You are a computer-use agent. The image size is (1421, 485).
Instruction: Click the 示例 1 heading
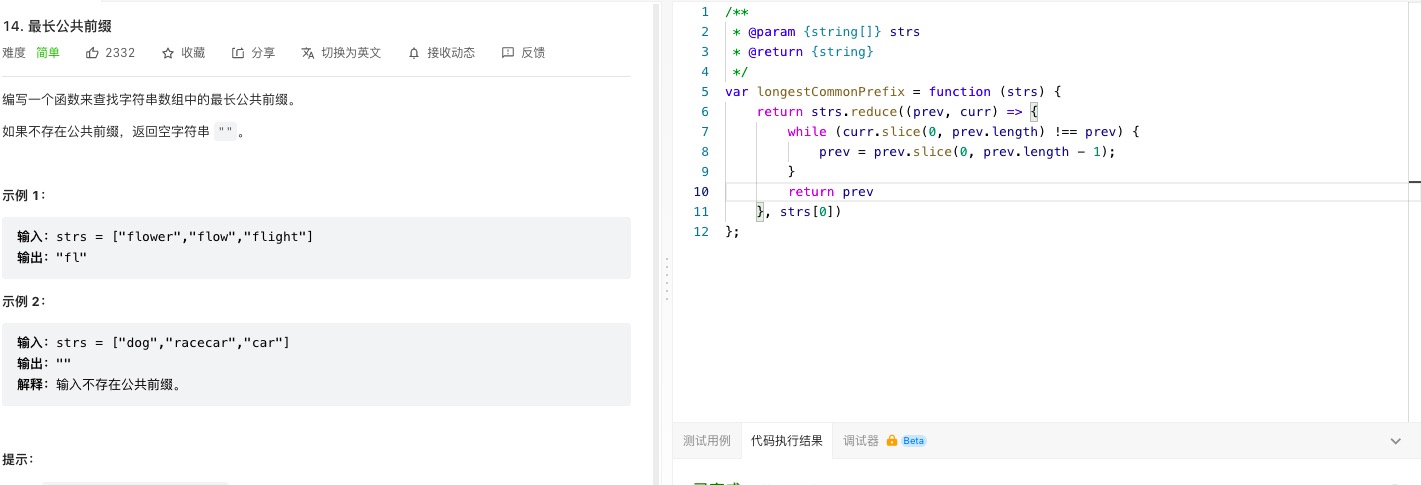point(24,195)
